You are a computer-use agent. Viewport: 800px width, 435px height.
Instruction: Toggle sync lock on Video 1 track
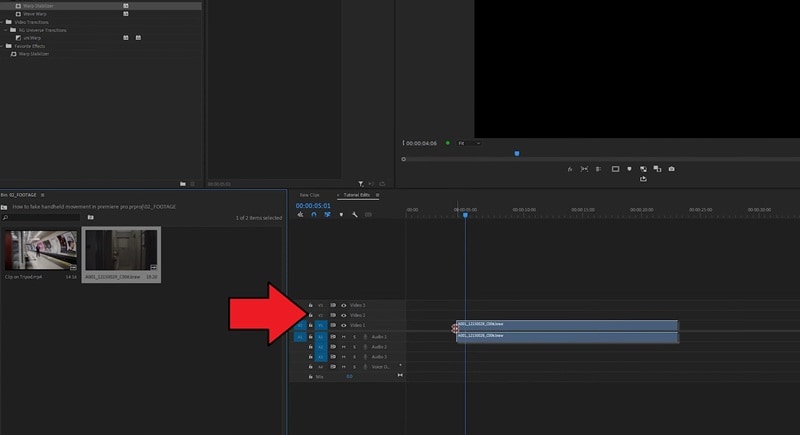[x=333, y=325]
